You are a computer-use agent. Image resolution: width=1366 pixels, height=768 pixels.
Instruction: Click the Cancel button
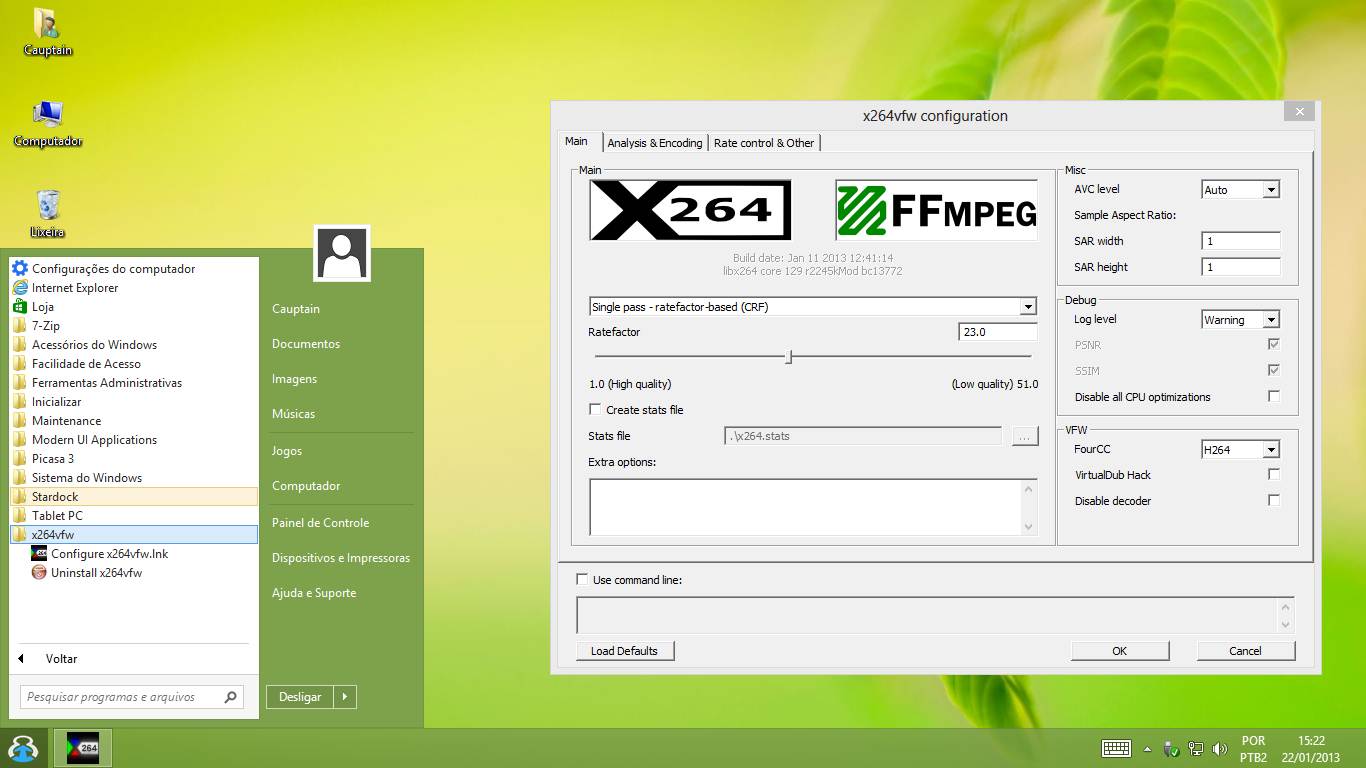(x=1245, y=651)
